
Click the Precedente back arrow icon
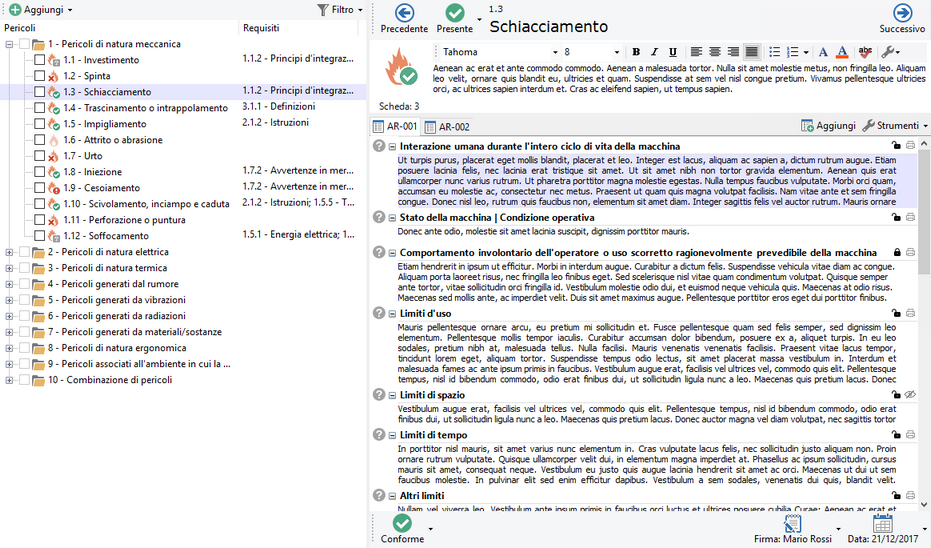pos(404,13)
